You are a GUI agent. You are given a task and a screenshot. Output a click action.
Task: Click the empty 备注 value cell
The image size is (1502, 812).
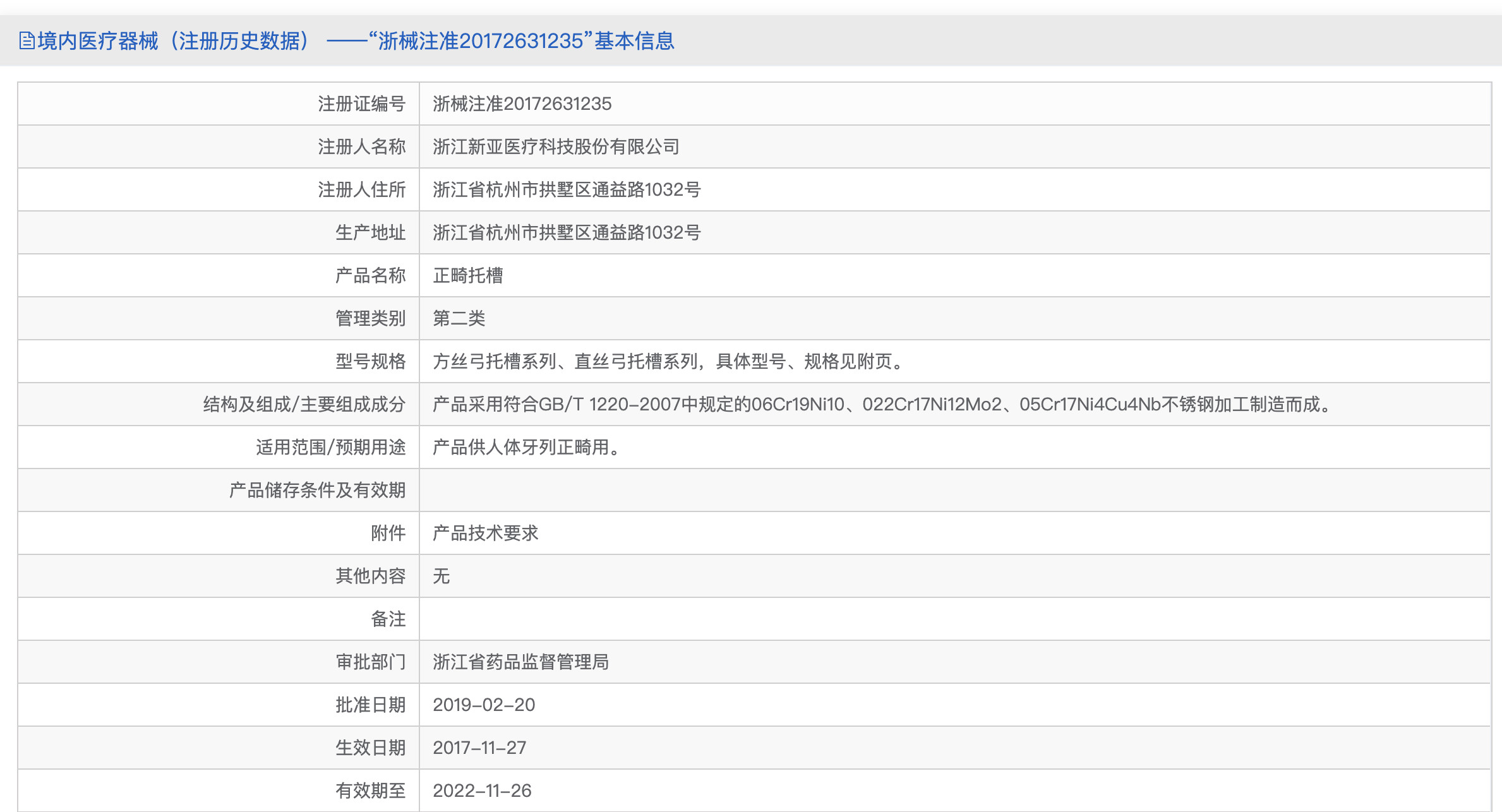click(x=954, y=619)
